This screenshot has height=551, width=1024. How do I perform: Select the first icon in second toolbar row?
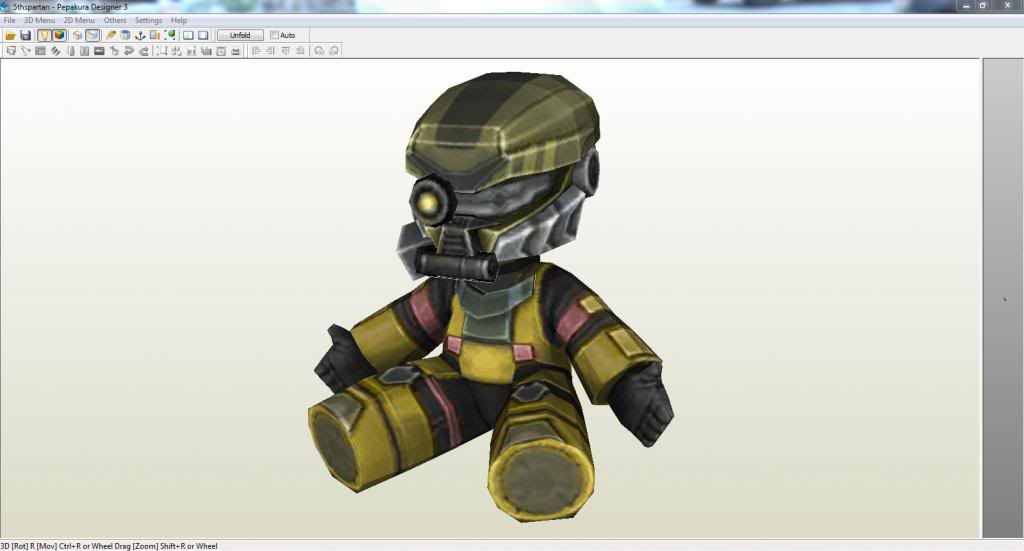(x=11, y=51)
